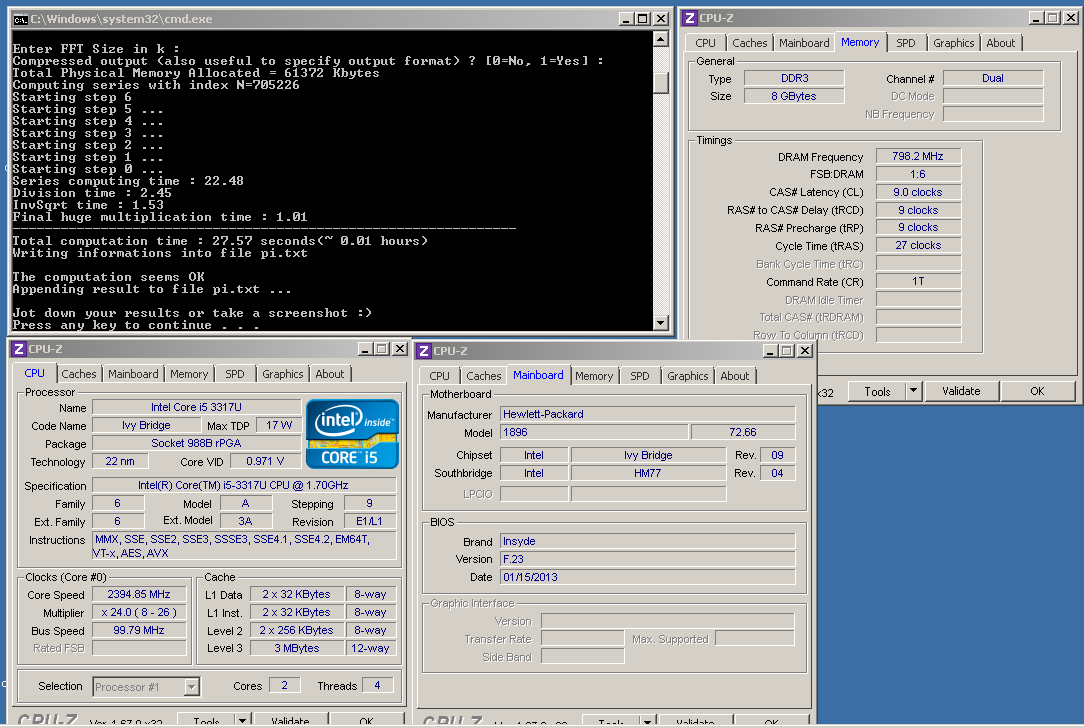The image size is (1084, 728).
Task: Click the Z icon in CPU tab CPU-Z window
Action: pyautogui.click(x=19, y=349)
